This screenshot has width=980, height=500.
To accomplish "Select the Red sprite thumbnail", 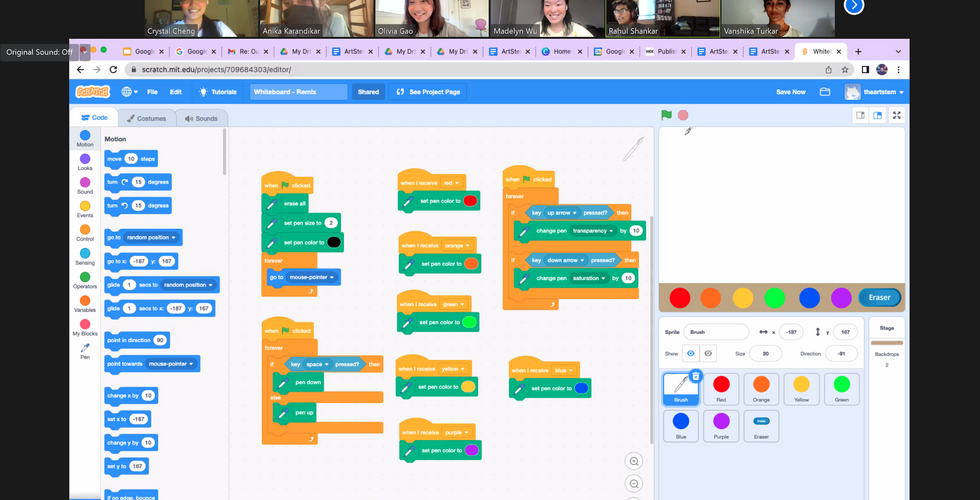I will (721, 389).
